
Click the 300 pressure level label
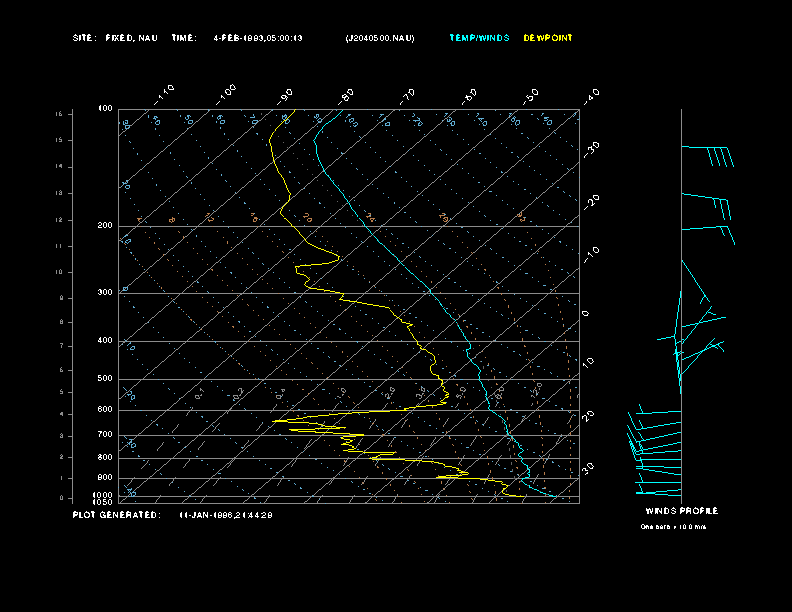104,293
